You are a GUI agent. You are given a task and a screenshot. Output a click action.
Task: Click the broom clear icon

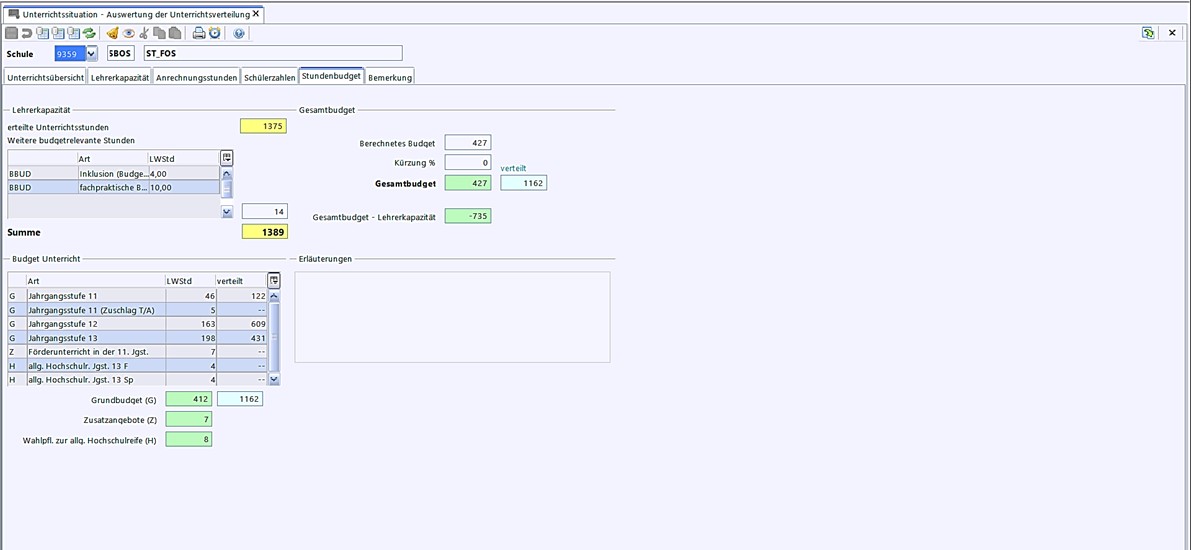pos(112,33)
